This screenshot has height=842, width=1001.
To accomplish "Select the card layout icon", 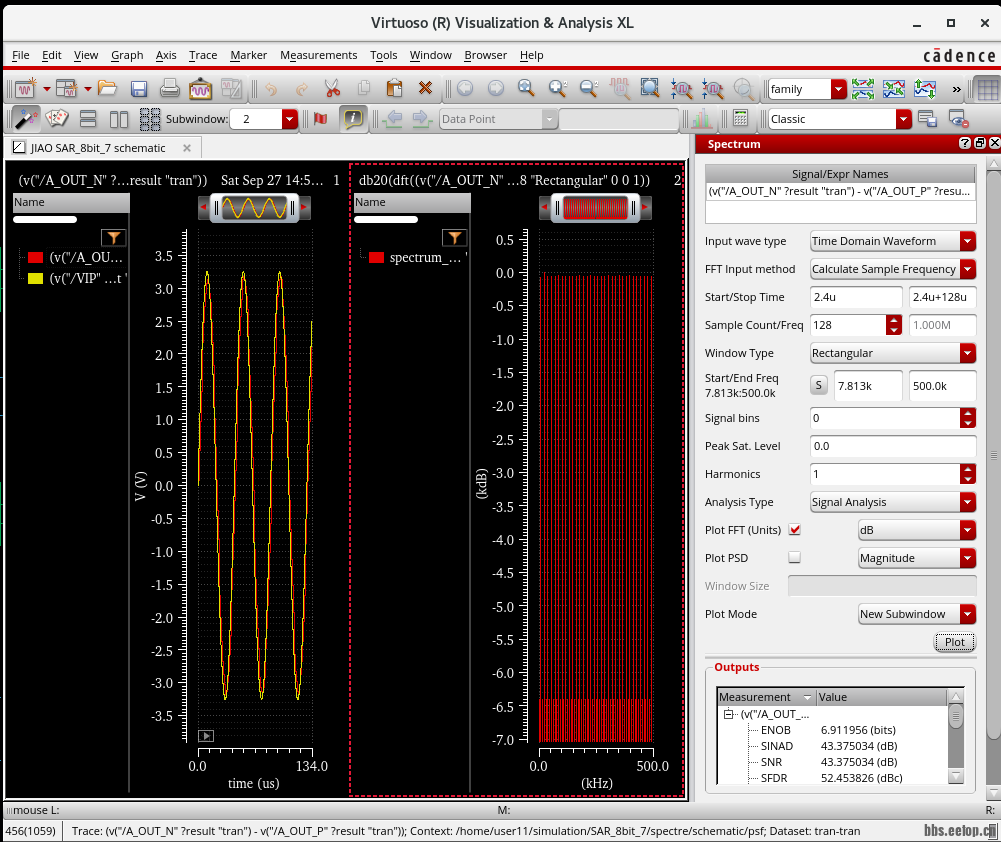I will point(57,119).
